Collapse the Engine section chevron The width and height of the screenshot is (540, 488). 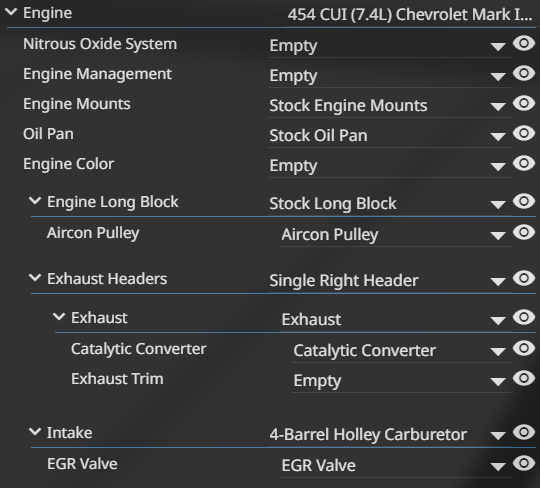pos(11,12)
